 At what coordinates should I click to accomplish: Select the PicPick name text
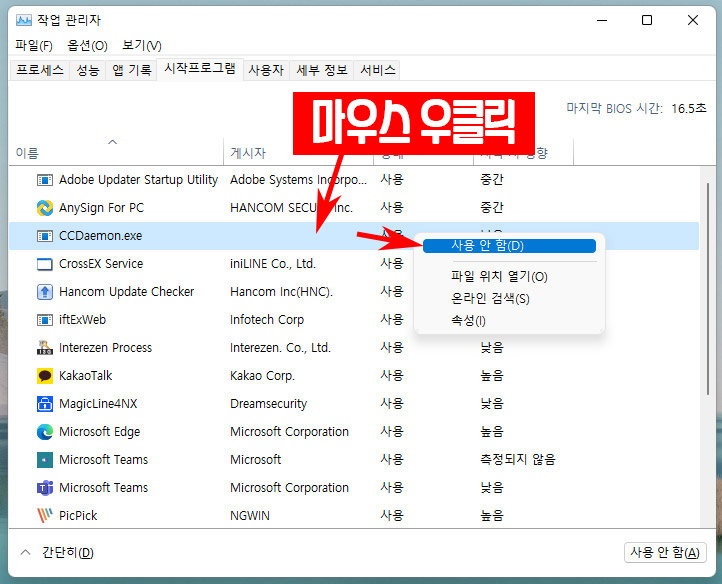[78, 515]
